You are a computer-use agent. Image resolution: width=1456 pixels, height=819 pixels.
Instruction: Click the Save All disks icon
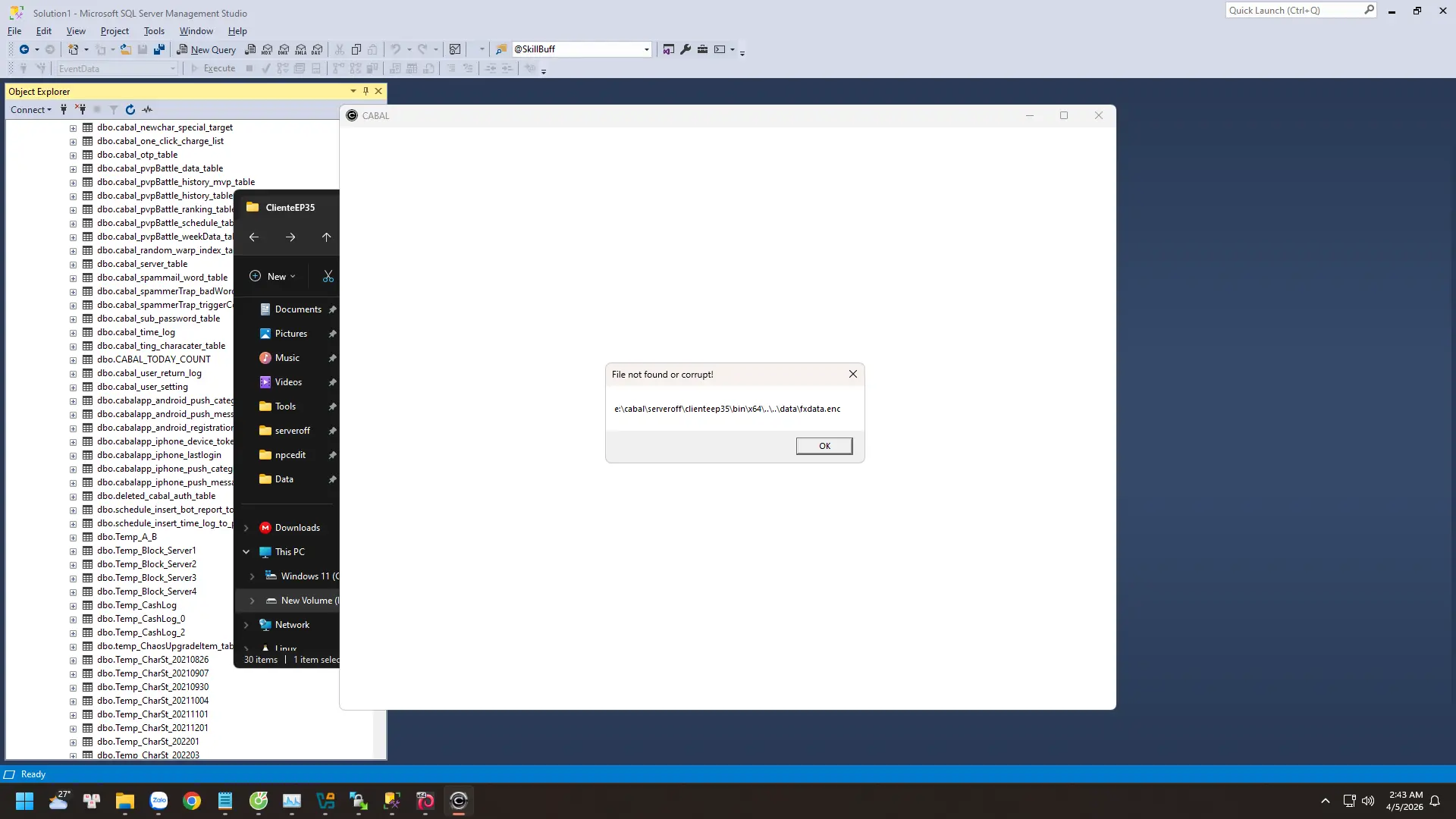158,49
